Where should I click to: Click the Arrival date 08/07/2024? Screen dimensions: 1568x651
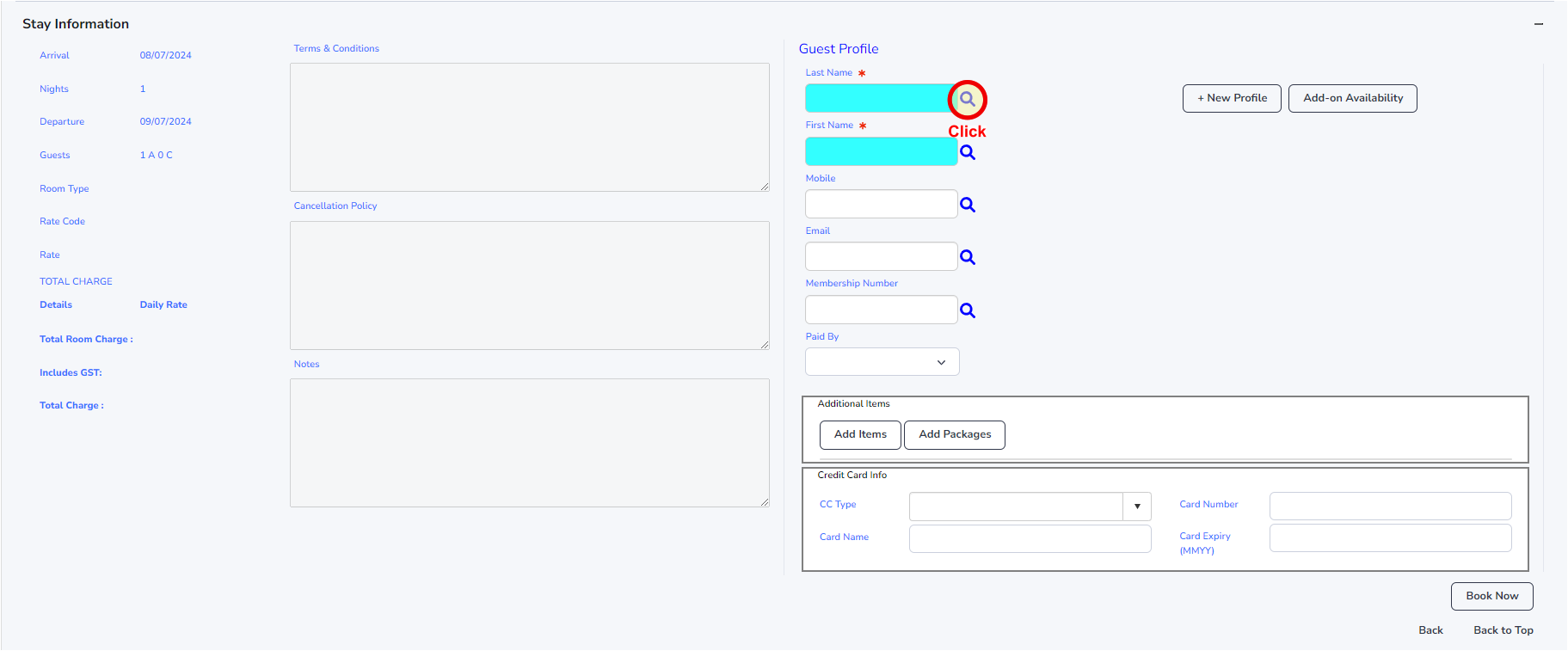[x=166, y=55]
